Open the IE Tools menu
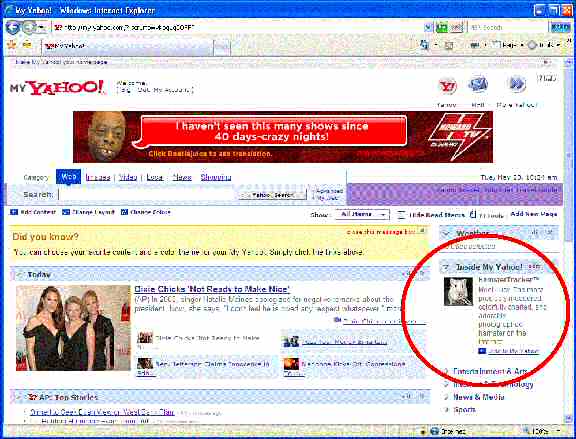 pos(544,45)
